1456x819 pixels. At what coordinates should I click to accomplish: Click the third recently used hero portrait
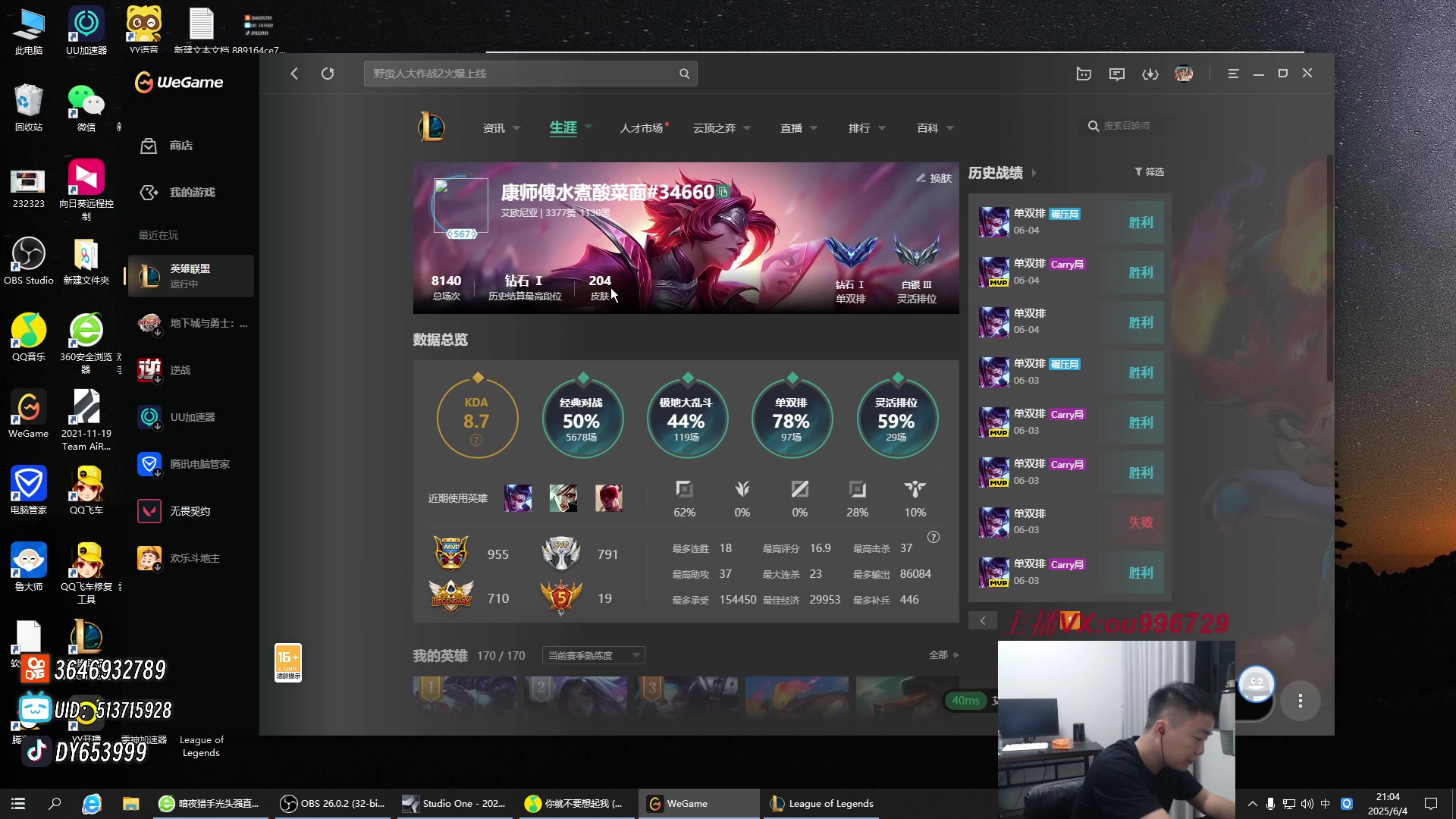coord(609,498)
